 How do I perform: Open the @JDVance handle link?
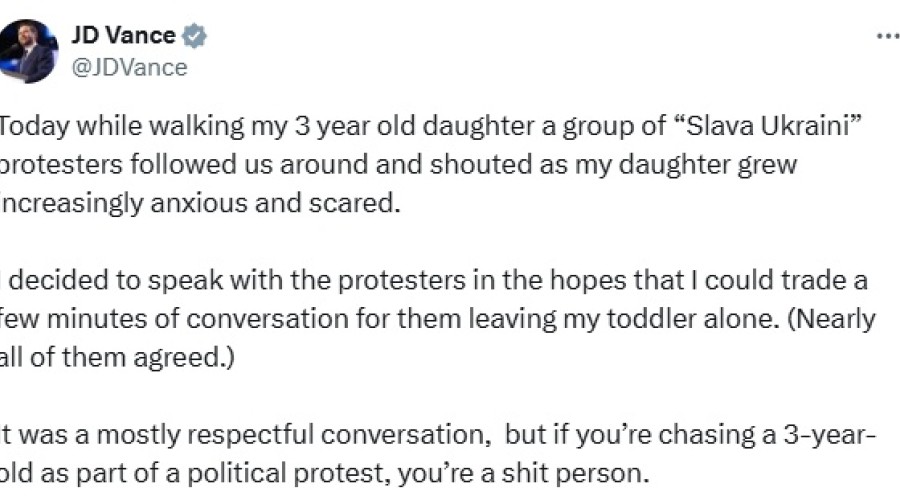click(129, 68)
